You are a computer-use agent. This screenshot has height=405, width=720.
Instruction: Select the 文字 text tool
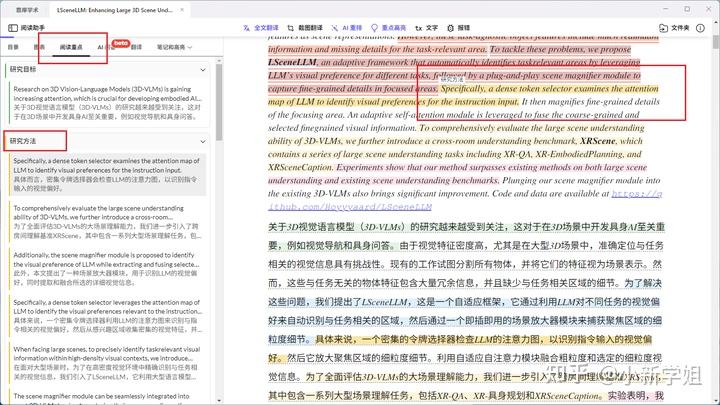coord(427,28)
